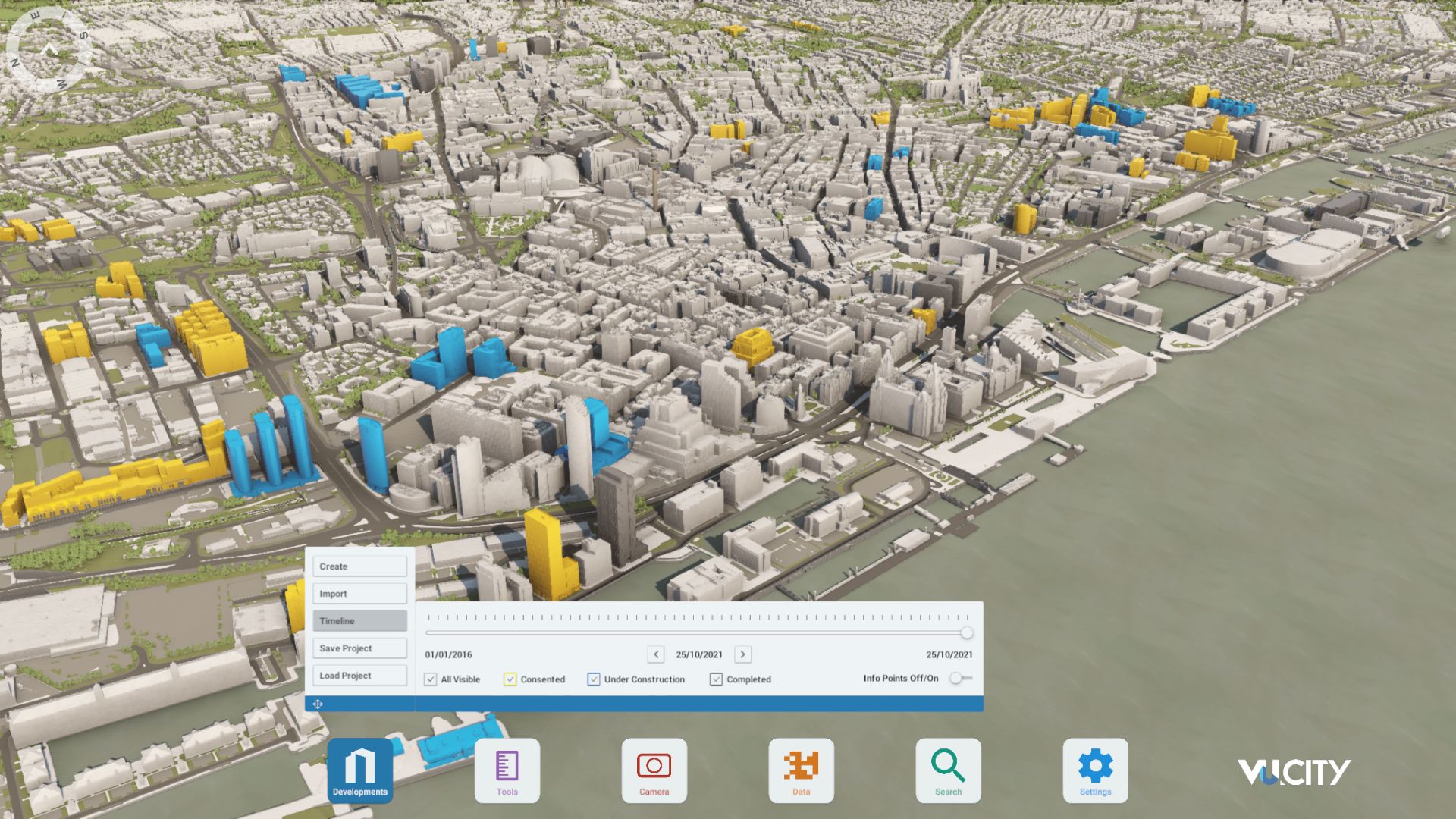Open the Camera tool

tap(654, 767)
